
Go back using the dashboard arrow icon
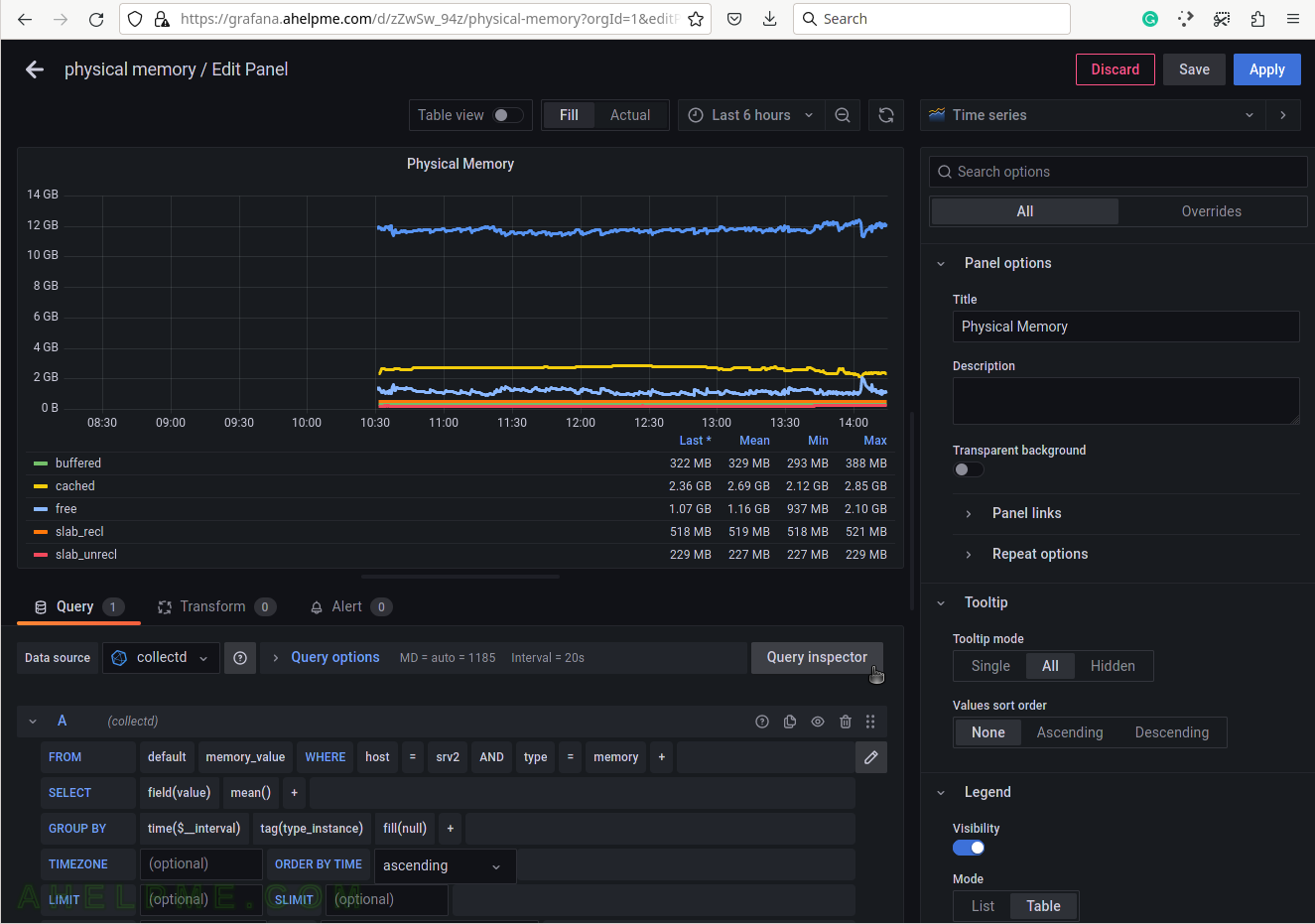click(x=35, y=69)
